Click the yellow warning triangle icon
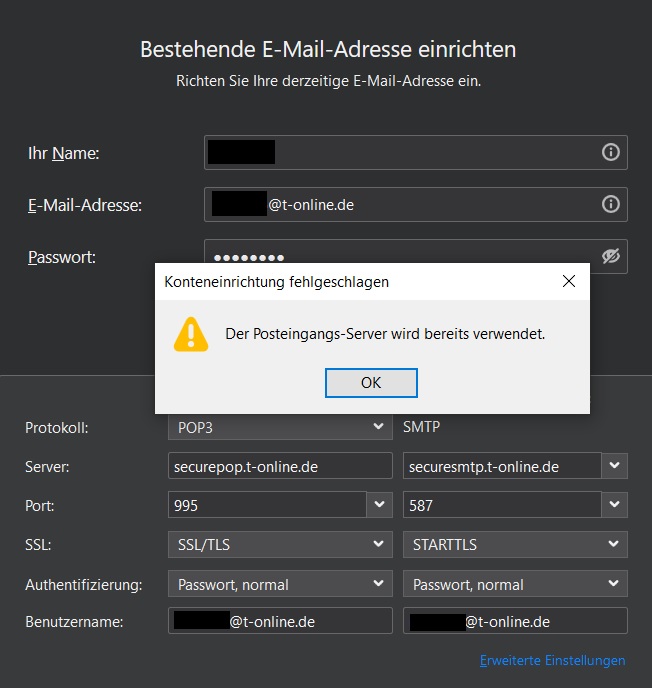 (190, 334)
